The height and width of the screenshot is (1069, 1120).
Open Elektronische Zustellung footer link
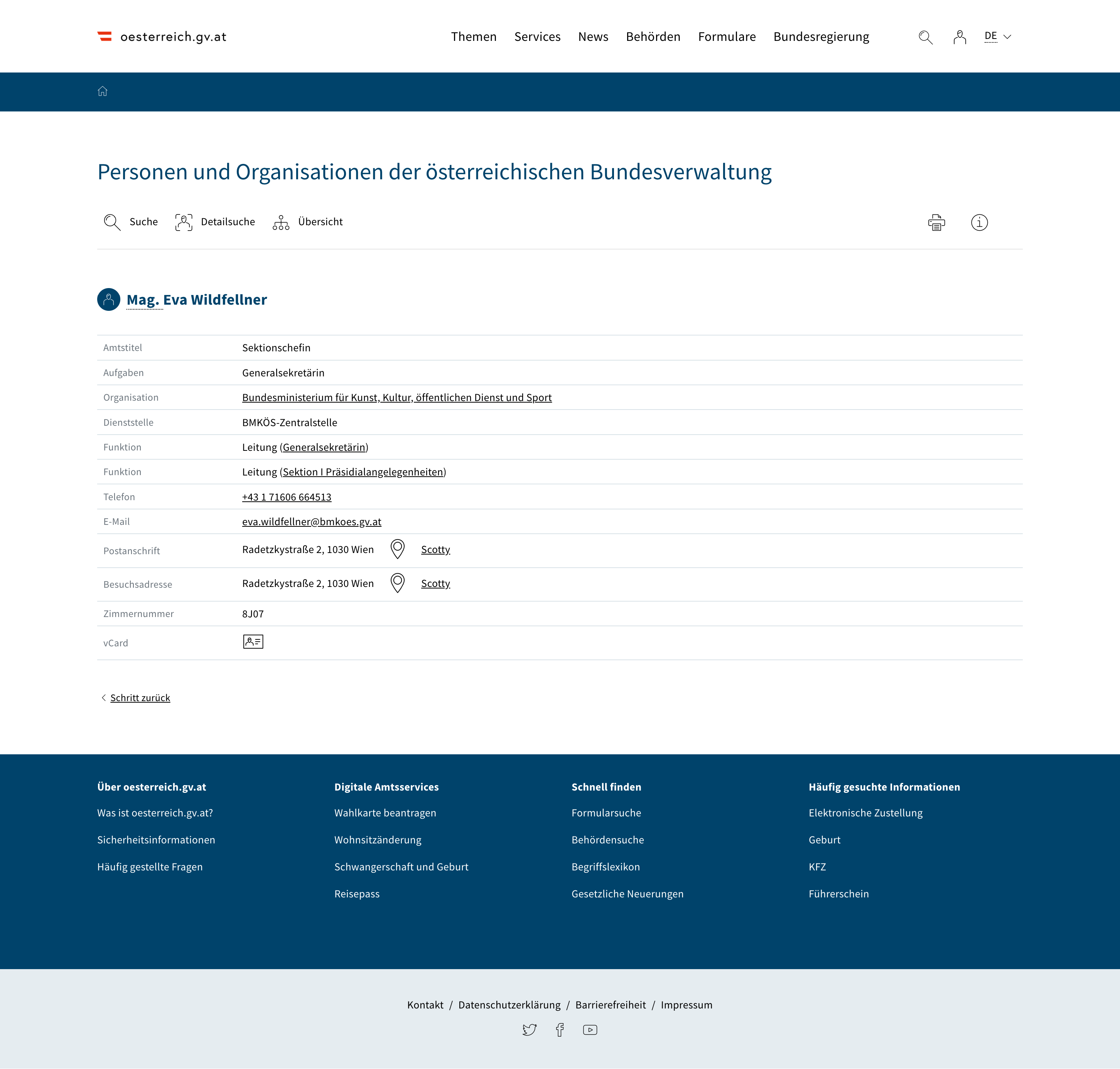click(x=865, y=813)
